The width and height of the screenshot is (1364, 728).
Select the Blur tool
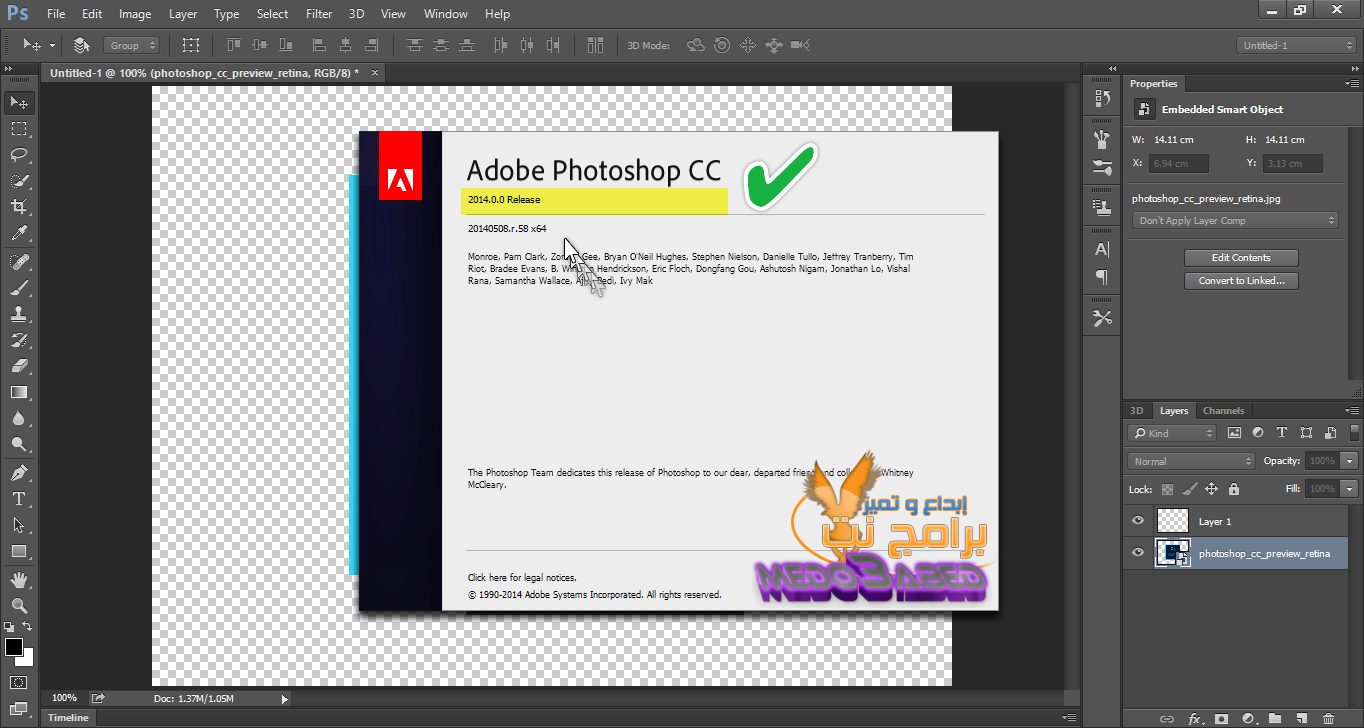pyautogui.click(x=19, y=418)
